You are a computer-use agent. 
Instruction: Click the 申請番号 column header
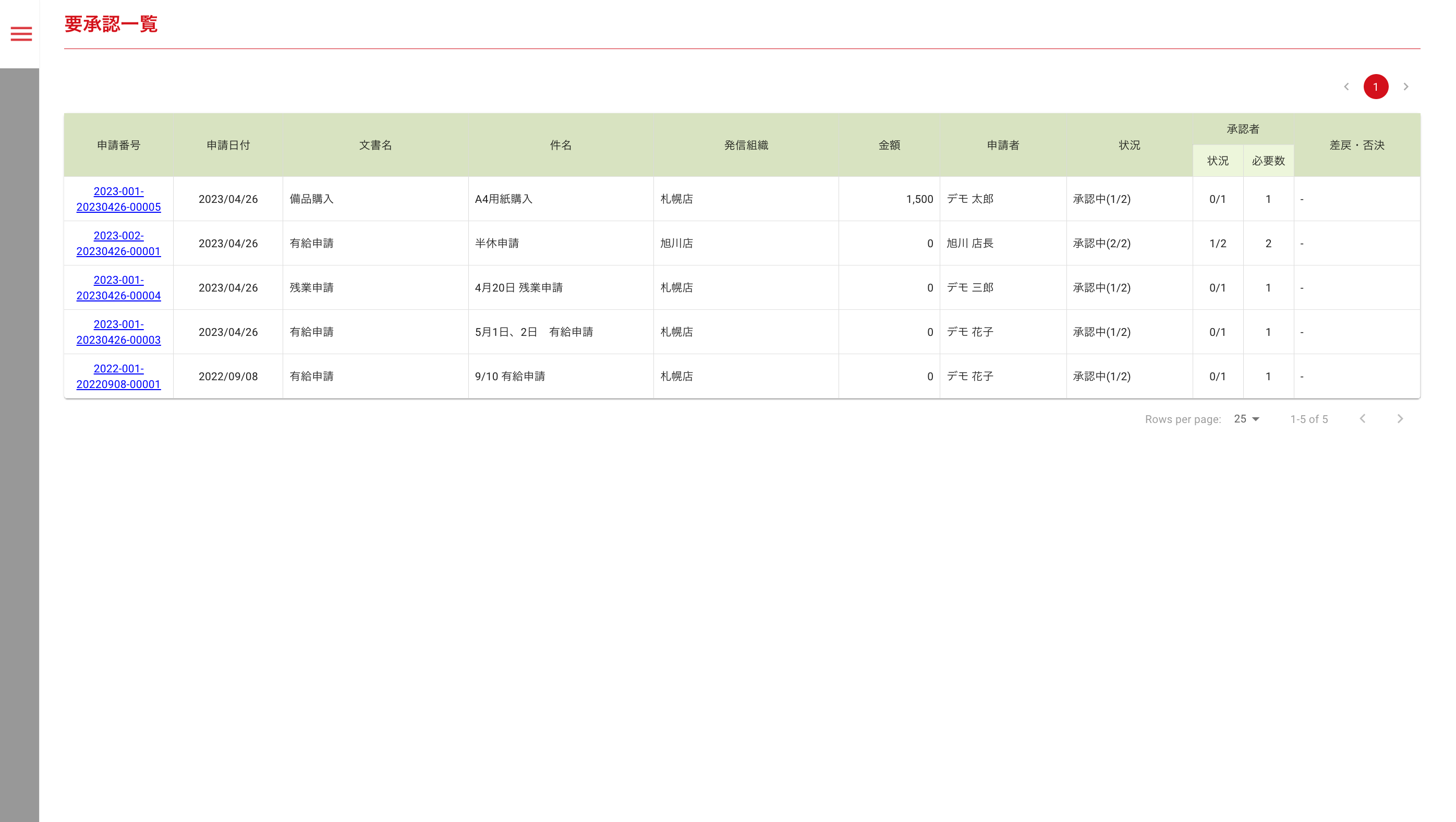118,146
